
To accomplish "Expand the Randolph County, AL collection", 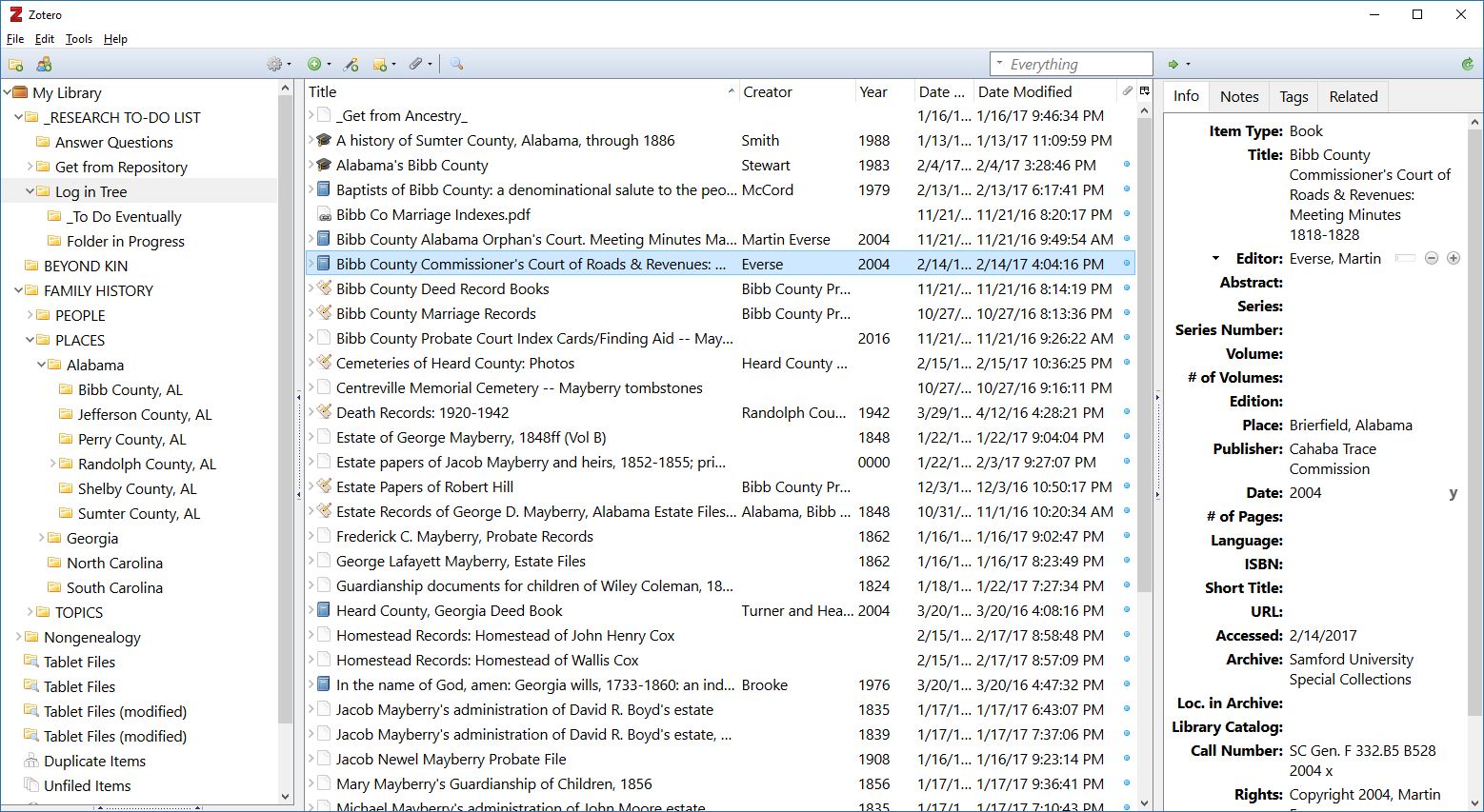I will [53, 464].
